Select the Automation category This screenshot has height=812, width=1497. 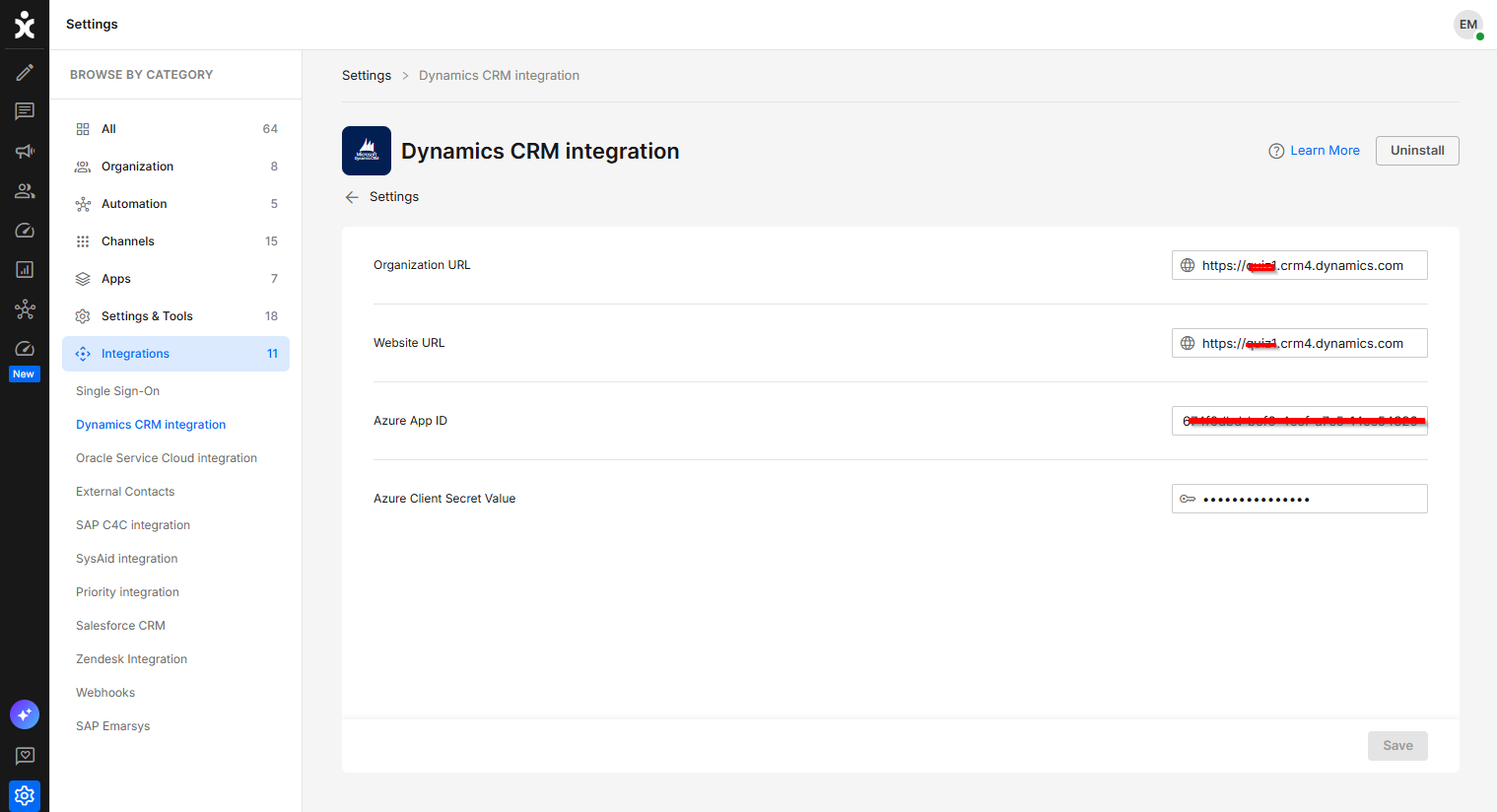pyautogui.click(x=175, y=204)
